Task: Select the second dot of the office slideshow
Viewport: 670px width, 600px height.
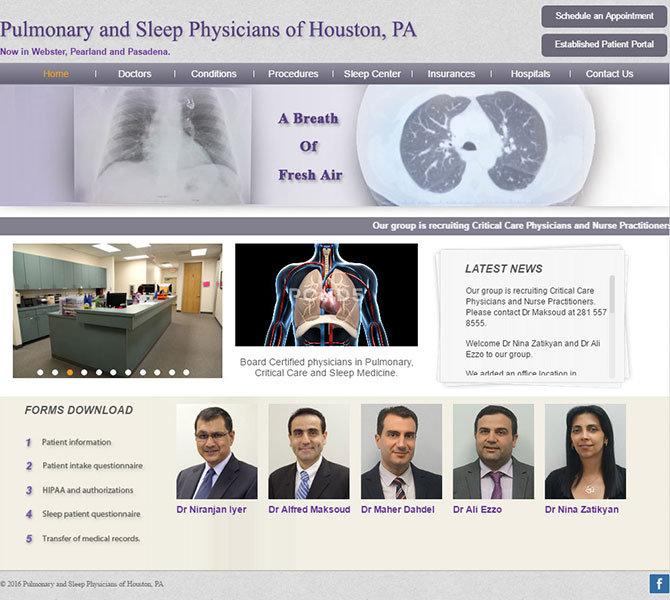Action: [x=55, y=372]
